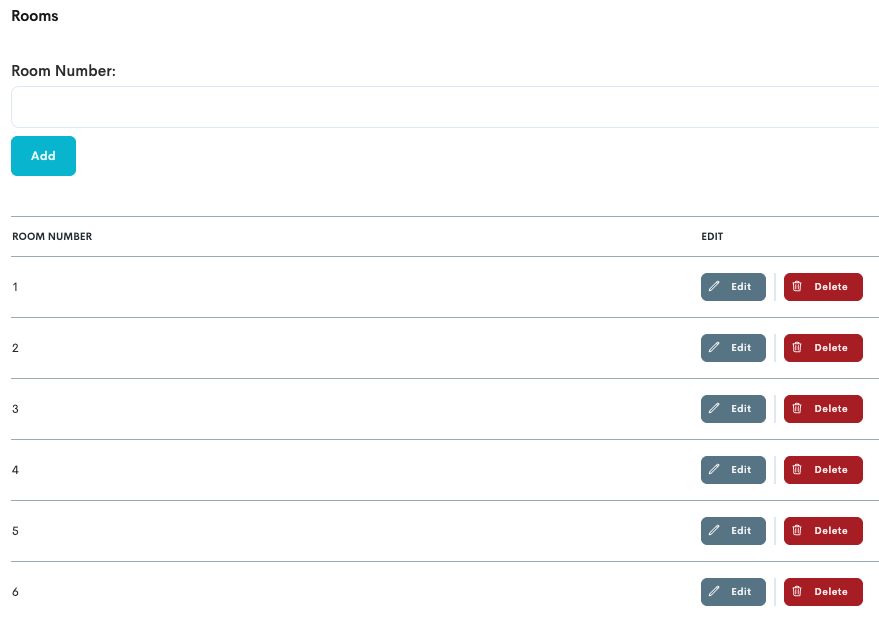Edit room number 5

click(x=733, y=531)
